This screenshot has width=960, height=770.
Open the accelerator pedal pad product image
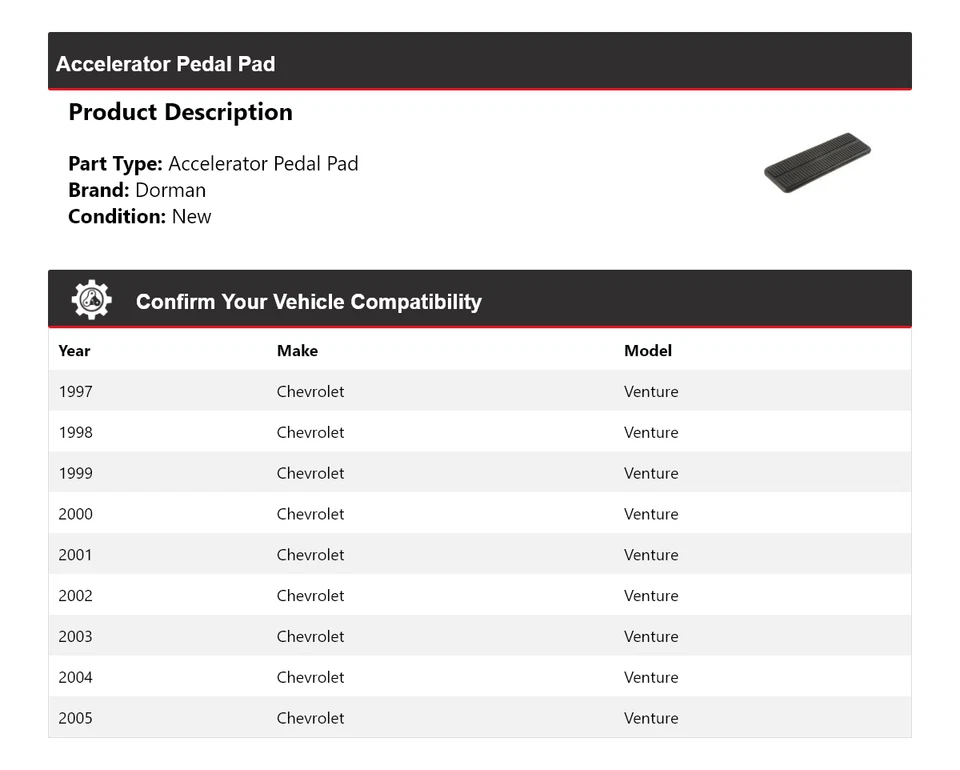(817, 162)
